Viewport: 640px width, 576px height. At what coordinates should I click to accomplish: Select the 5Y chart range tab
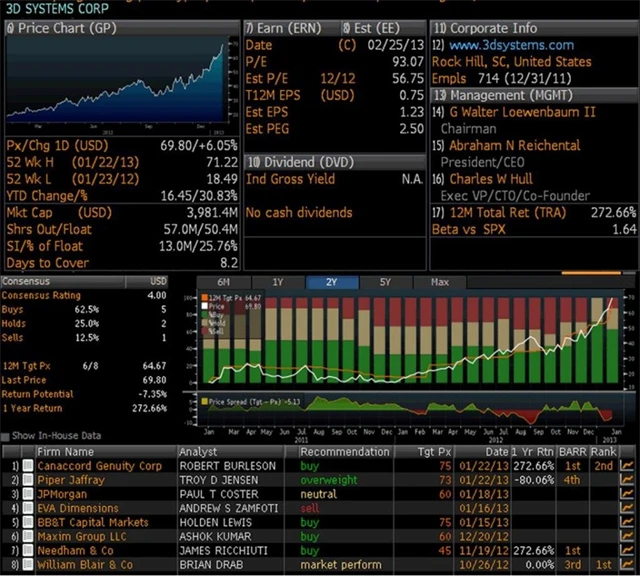point(384,282)
